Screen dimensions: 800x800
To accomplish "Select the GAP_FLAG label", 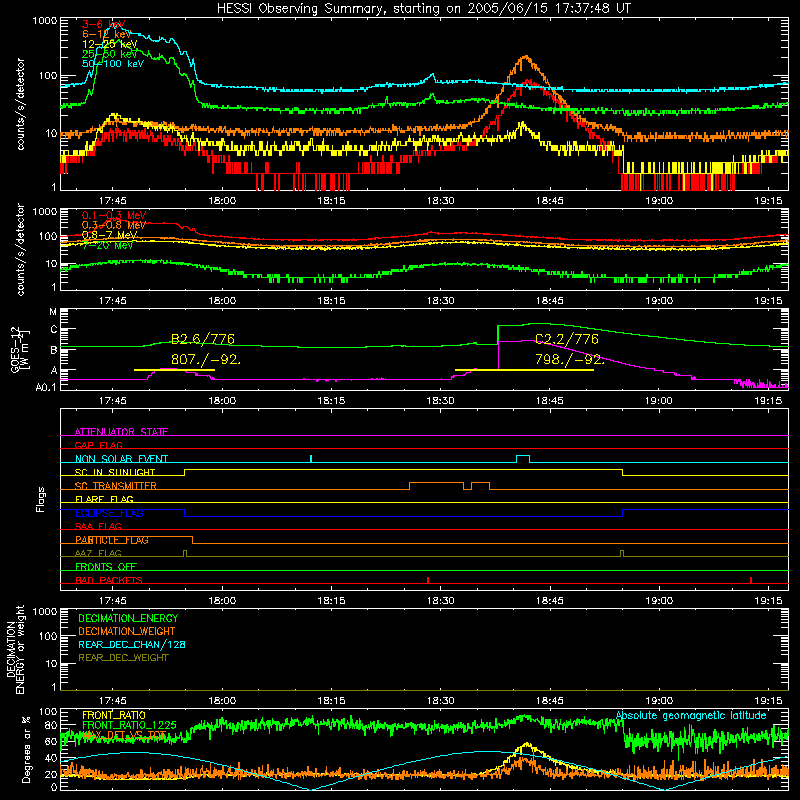I will [98, 445].
